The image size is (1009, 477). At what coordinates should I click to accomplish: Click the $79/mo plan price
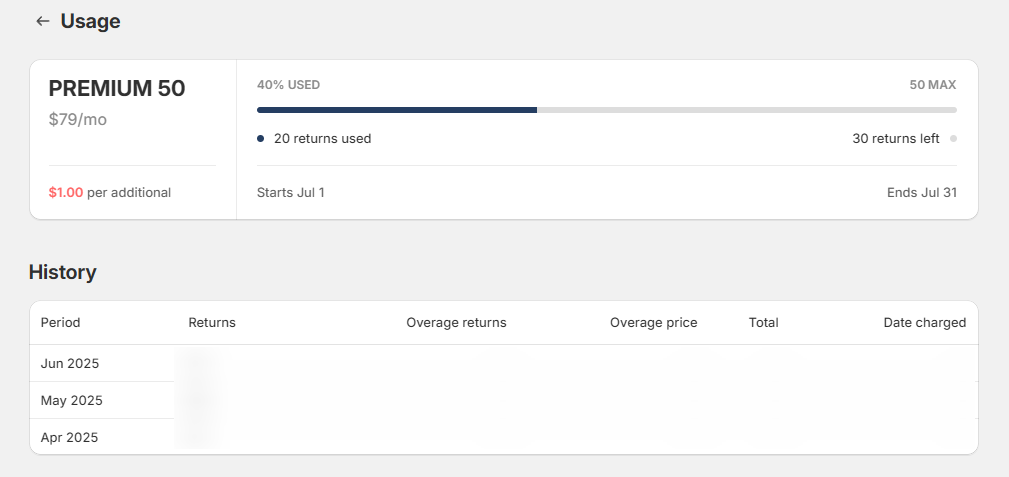[78, 120]
